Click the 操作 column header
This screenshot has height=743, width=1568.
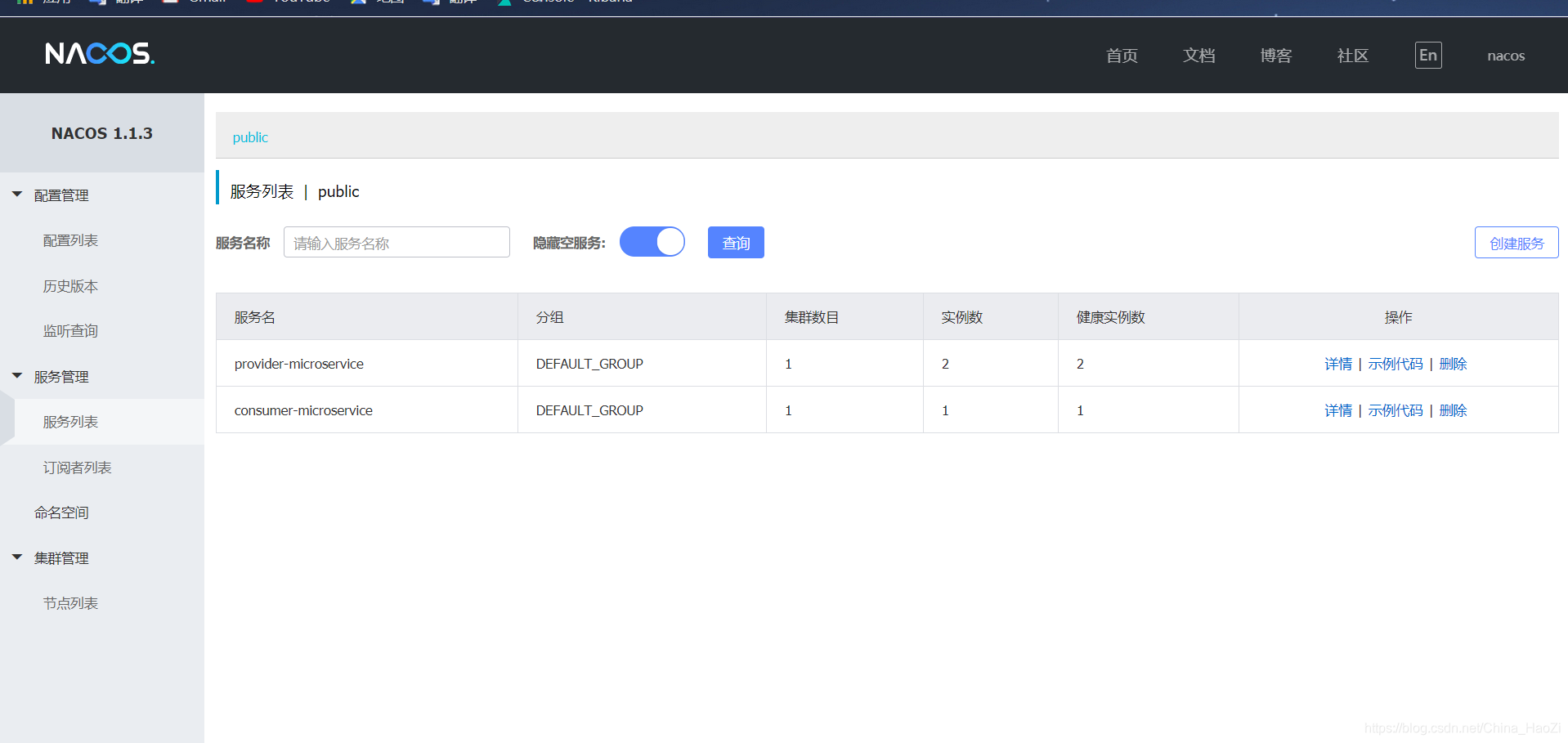(x=1399, y=317)
